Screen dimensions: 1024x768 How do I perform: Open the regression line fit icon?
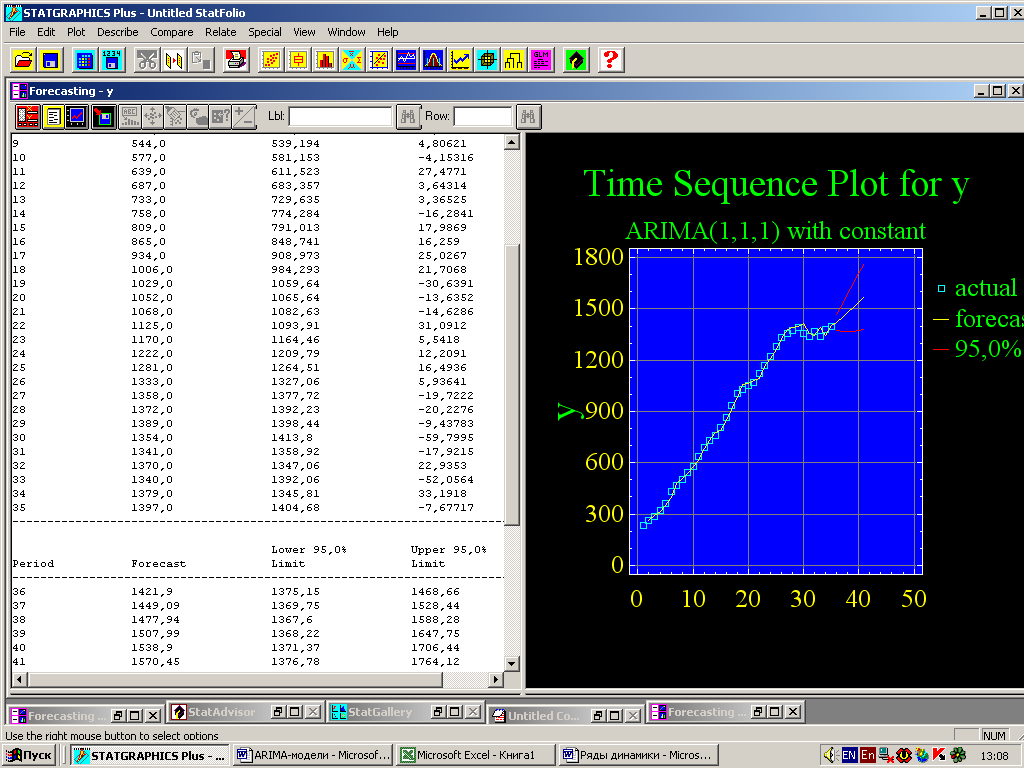[379, 60]
